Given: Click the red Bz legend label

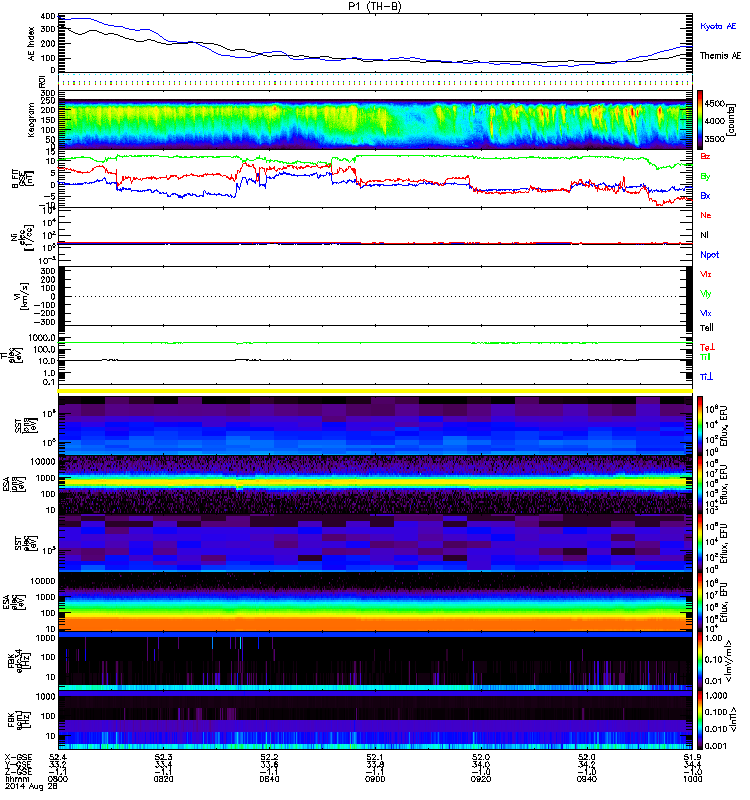Looking at the screenshot, I should [706, 157].
